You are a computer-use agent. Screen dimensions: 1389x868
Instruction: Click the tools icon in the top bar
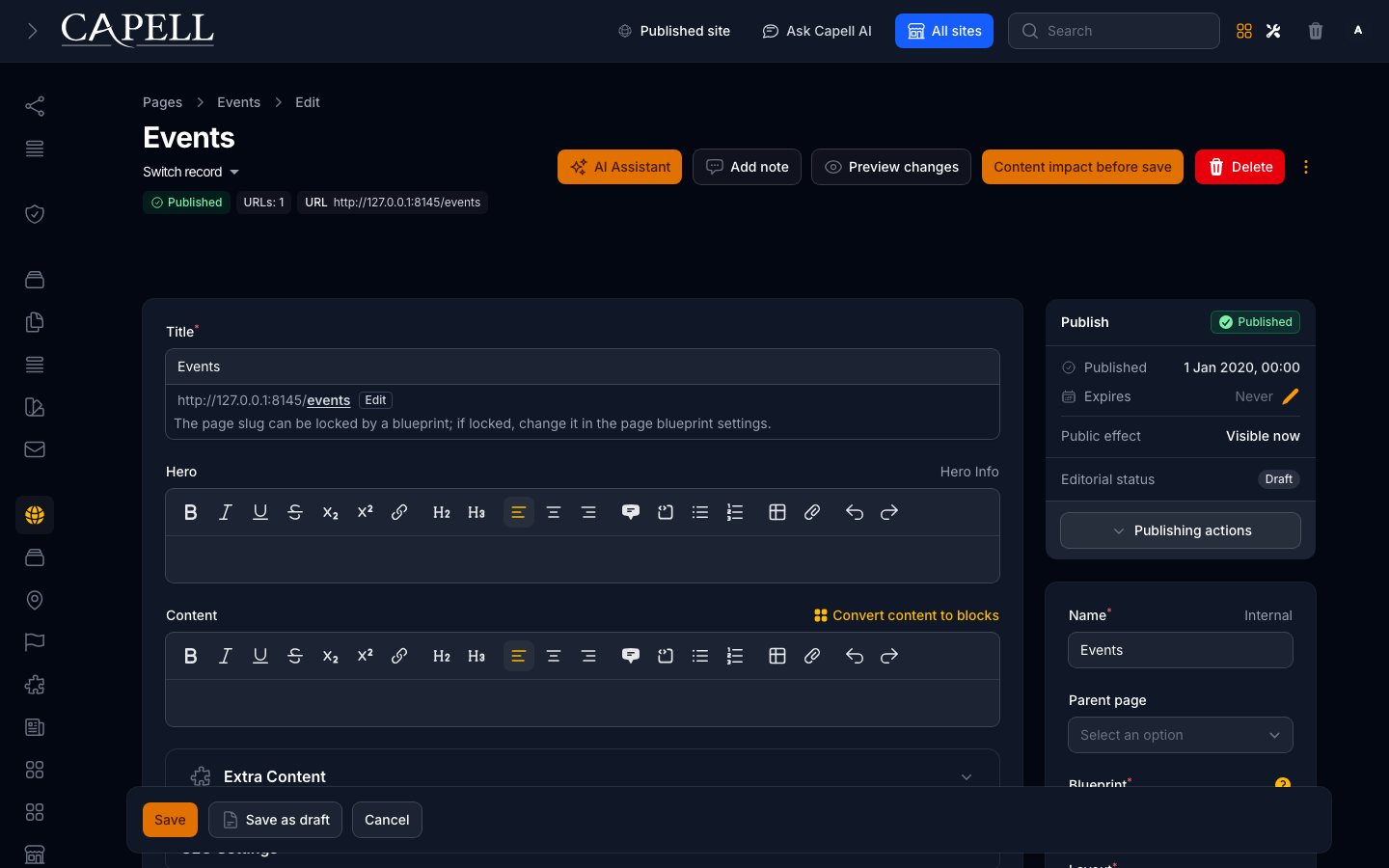click(x=1273, y=31)
